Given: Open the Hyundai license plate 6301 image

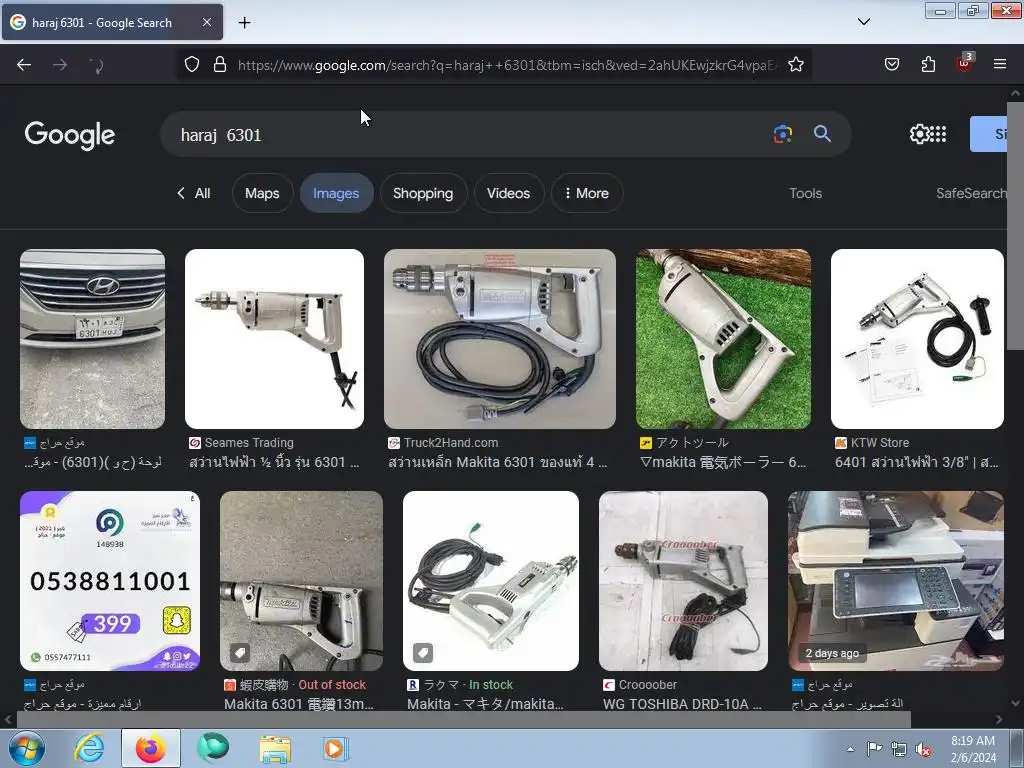Looking at the screenshot, I should (x=92, y=339).
